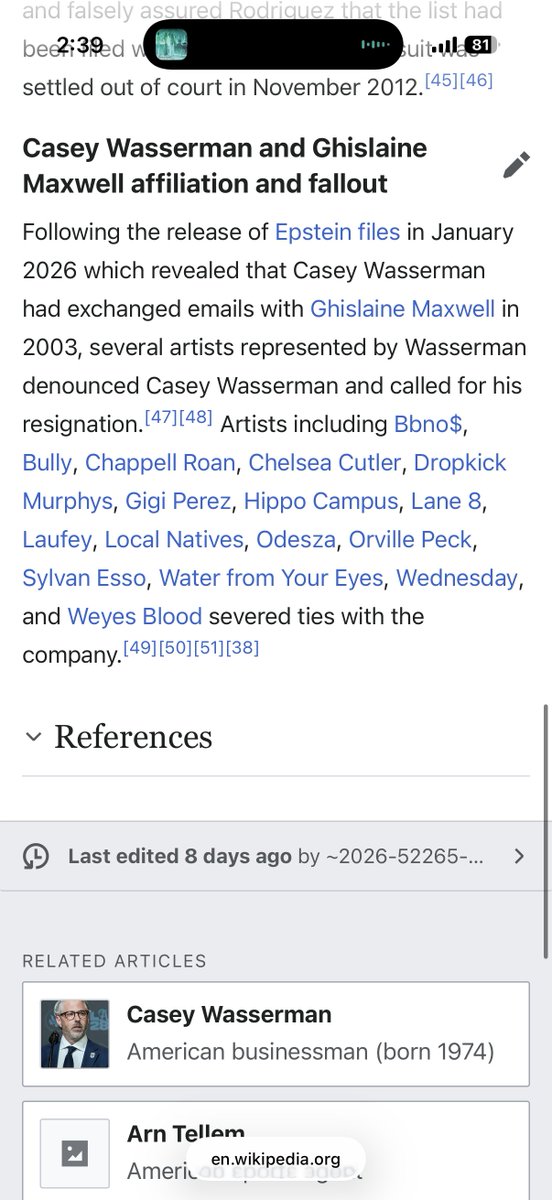Tap the Arn Tellem placeholder image icon
The height and width of the screenshot is (1200, 552).
click(x=74, y=1153)
